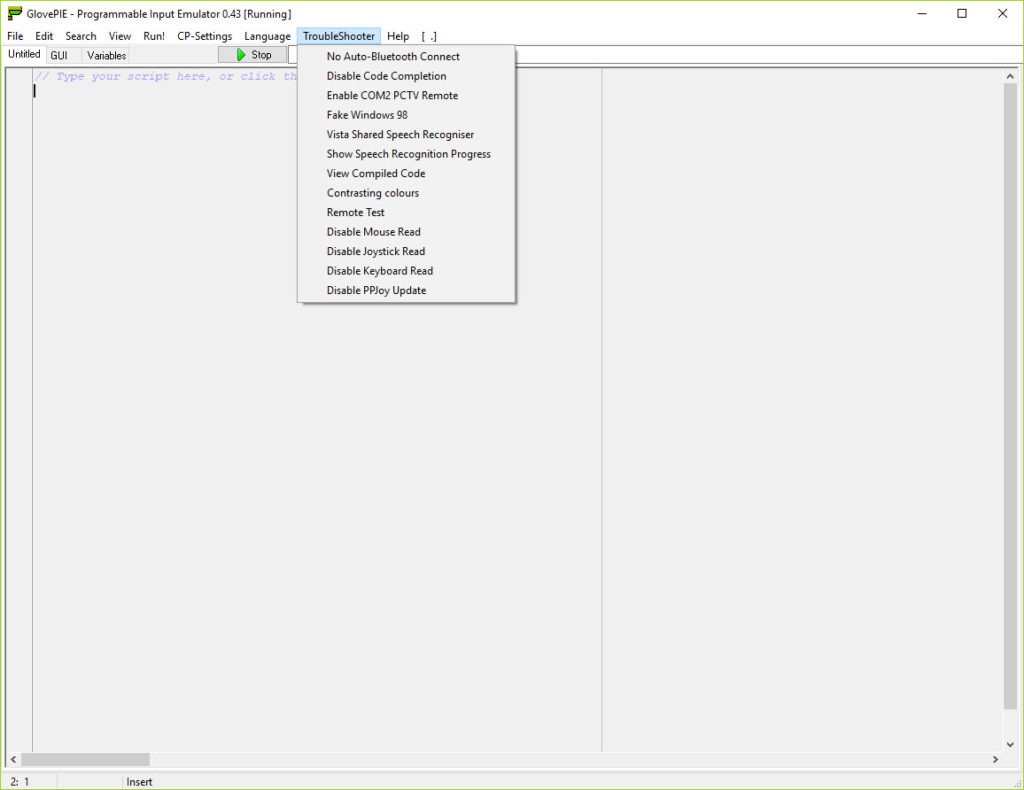Close the TroubleShooter menu header
This screenshot has width=1024, height=790.
tap(339, 36)
